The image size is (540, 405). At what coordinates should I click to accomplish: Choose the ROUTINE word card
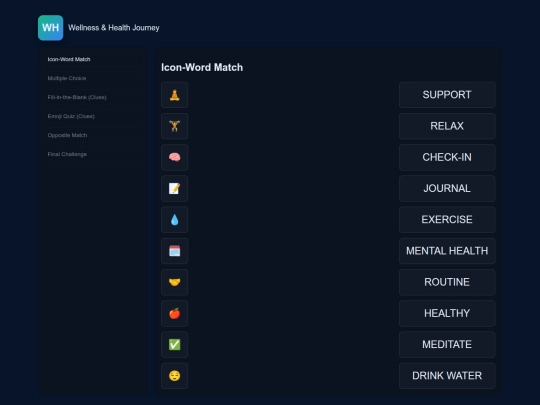447,282
